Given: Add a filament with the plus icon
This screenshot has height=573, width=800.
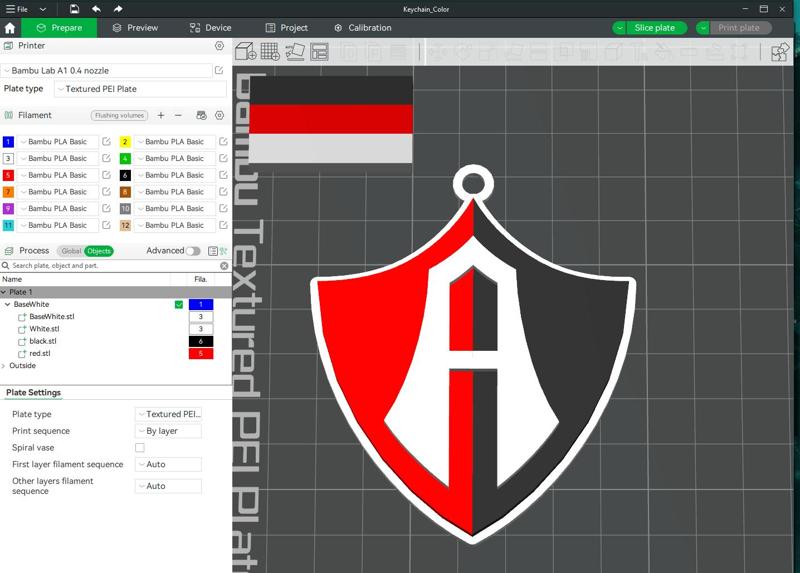Looking at the screenshot, I should (x=161, y=115).
